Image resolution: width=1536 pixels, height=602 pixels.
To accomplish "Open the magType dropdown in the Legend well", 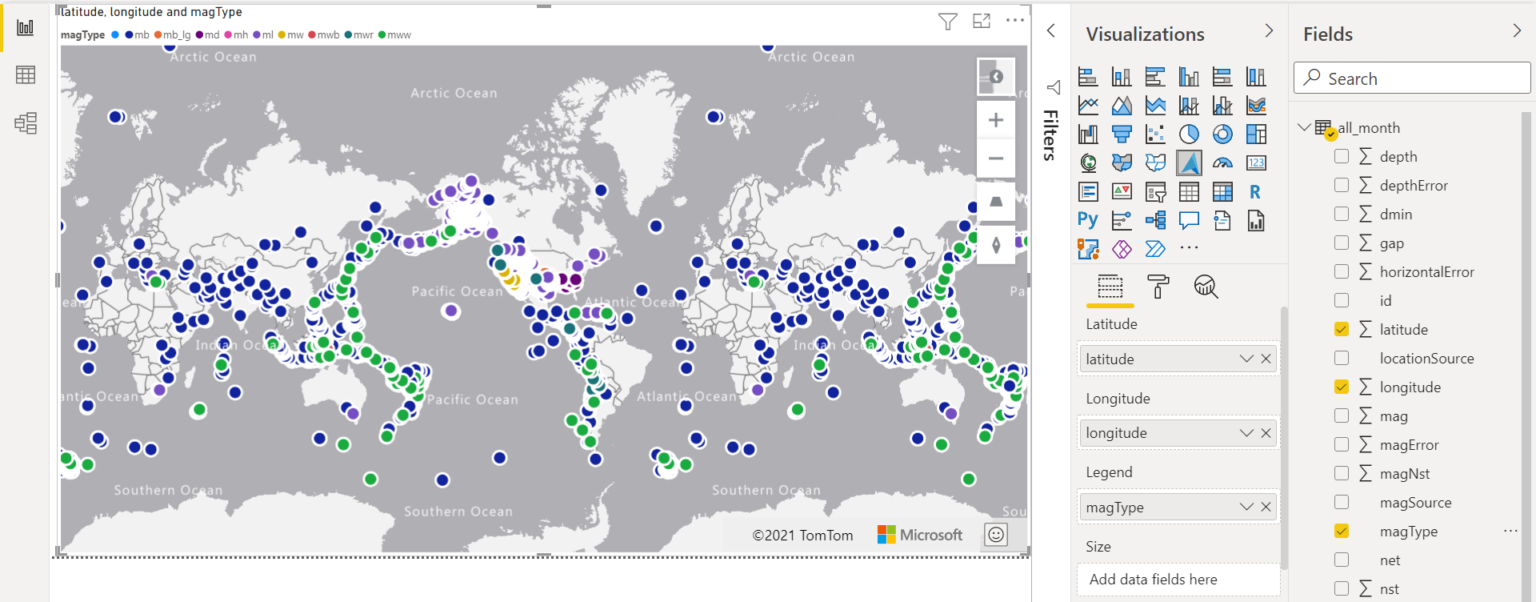I will 1246,506.
